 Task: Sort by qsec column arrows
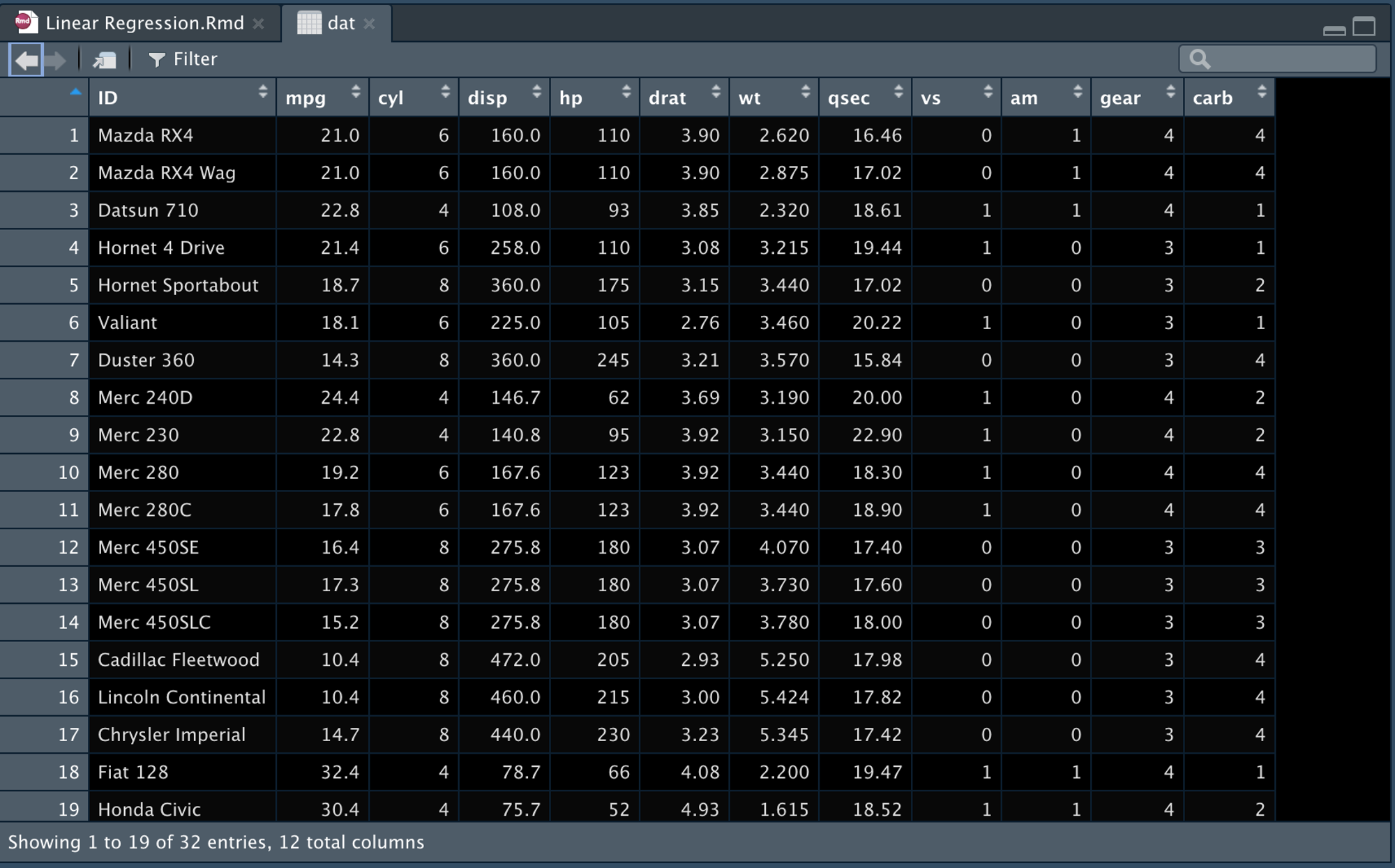pos(898,91)
